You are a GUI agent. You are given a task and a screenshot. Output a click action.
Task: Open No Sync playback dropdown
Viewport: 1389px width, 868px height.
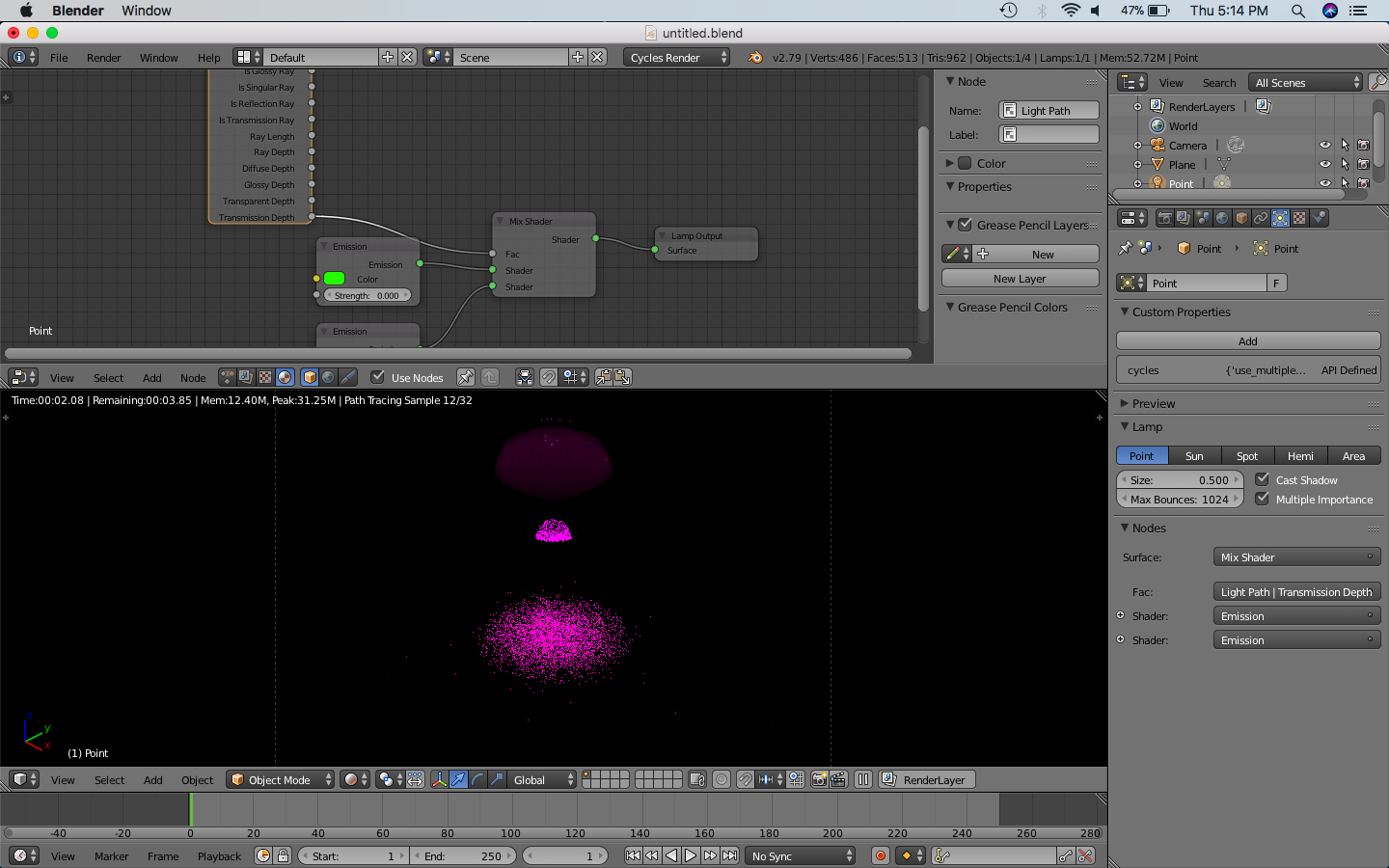802,855
